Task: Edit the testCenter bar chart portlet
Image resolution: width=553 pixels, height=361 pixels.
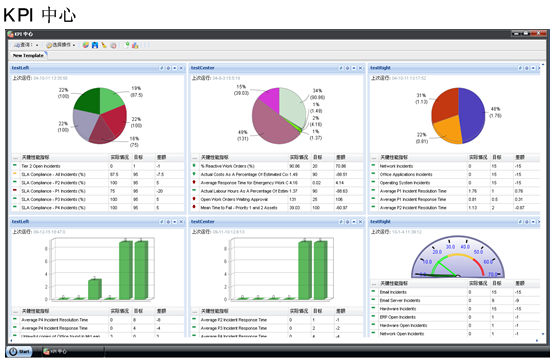Action: pos(341,222)
